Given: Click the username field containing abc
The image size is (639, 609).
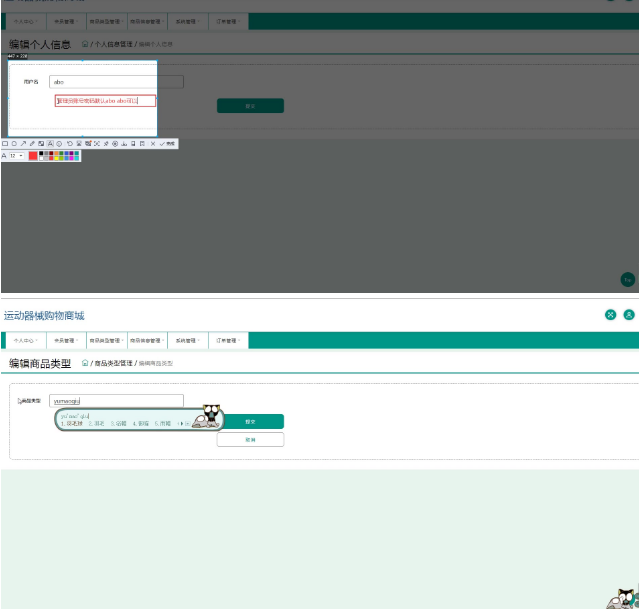Looking at the screenshot, I should [116, 82].
